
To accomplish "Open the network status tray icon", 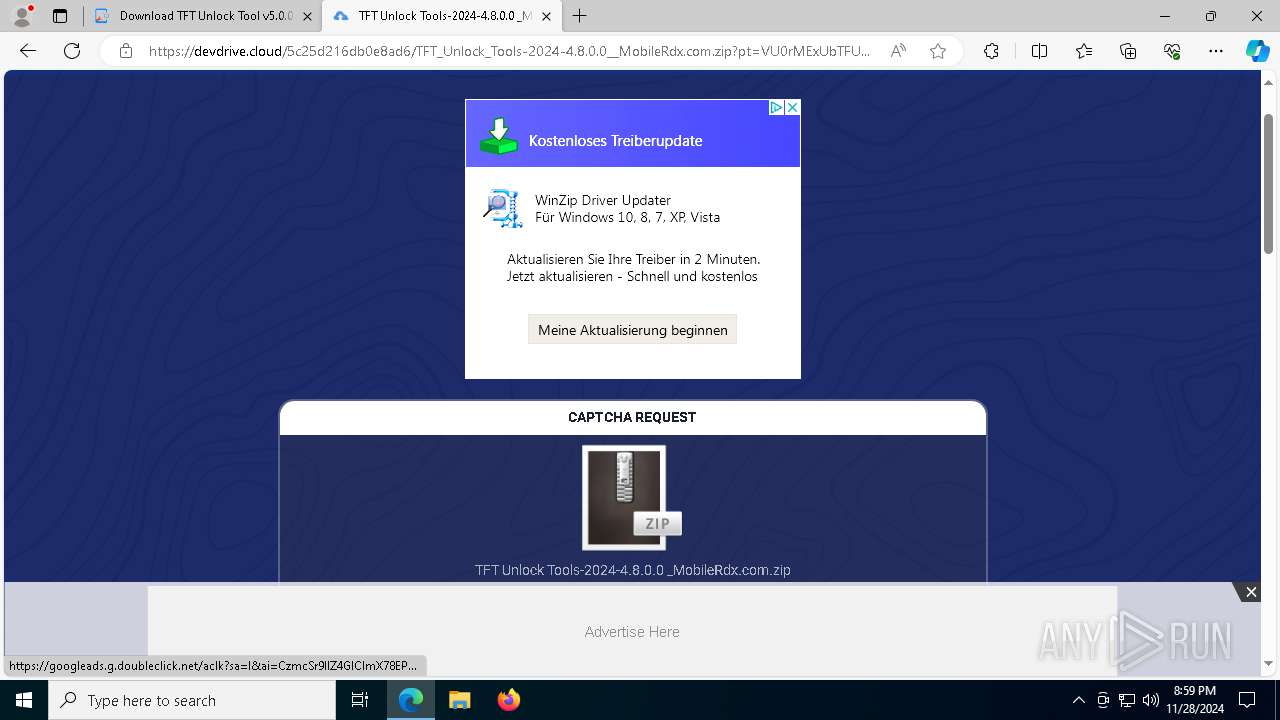I will pyautogui.click(x=1127, y=700).
